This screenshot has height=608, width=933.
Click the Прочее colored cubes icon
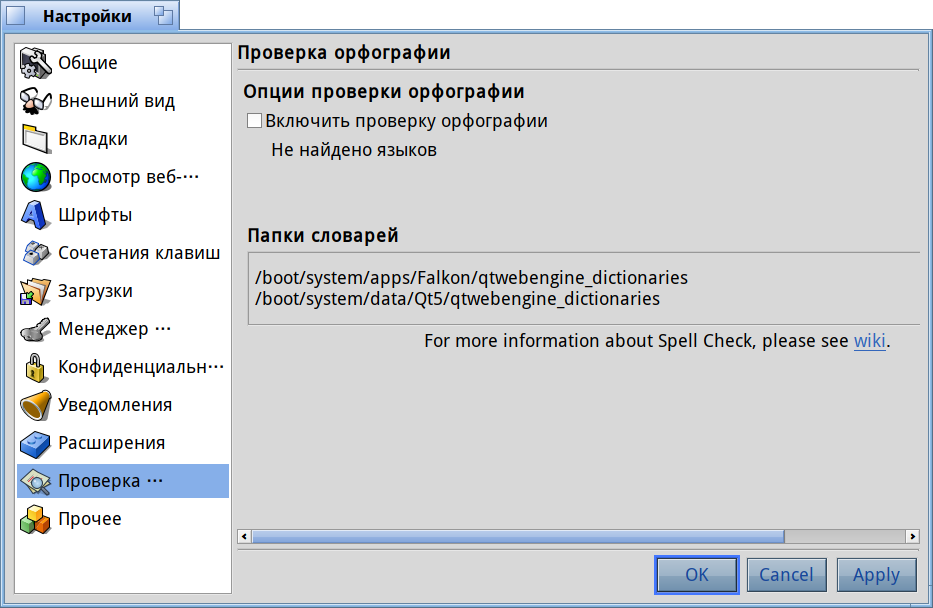point(36,520)
